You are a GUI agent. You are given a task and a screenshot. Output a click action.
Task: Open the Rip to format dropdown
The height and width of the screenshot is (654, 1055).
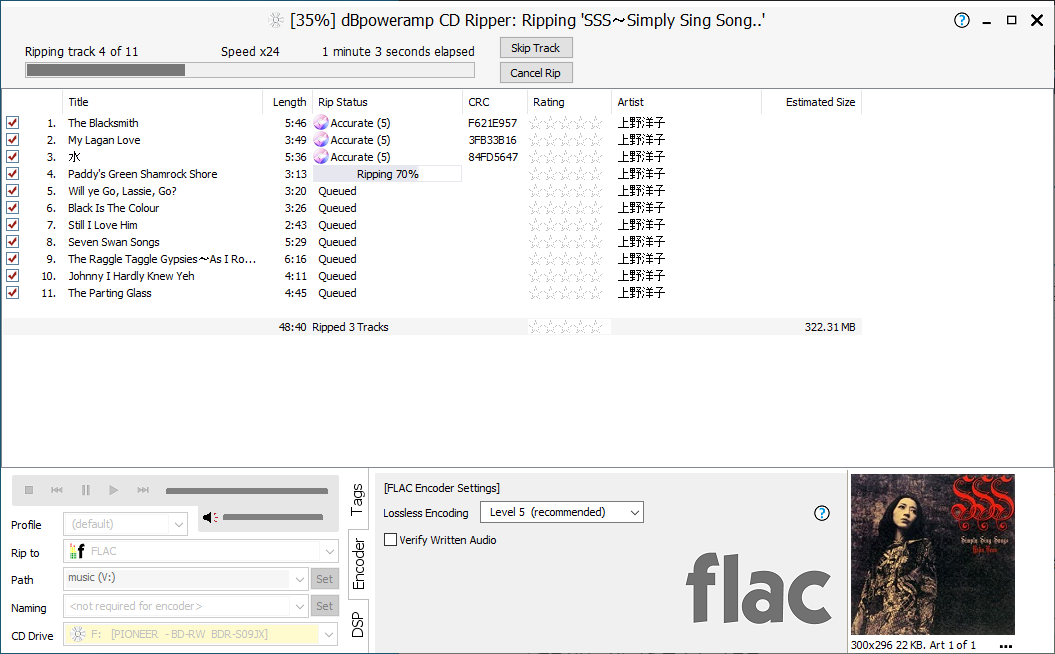click(x=330, y=551)
